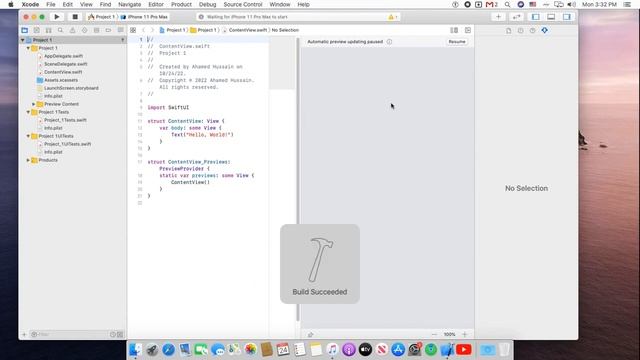Zoom in the preview canvas
Screen dimensions: 640x360
coord(464,334)
